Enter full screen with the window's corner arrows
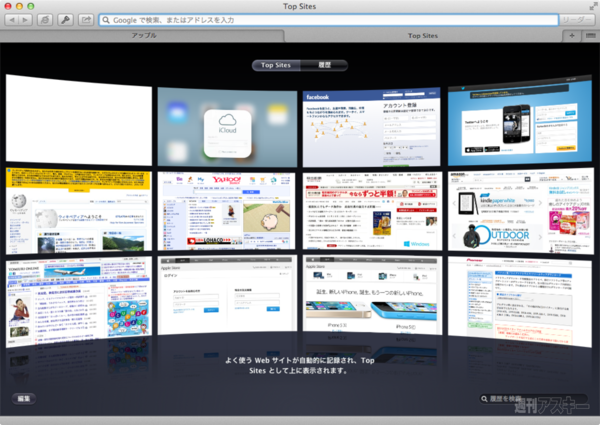 pos(593,6)
